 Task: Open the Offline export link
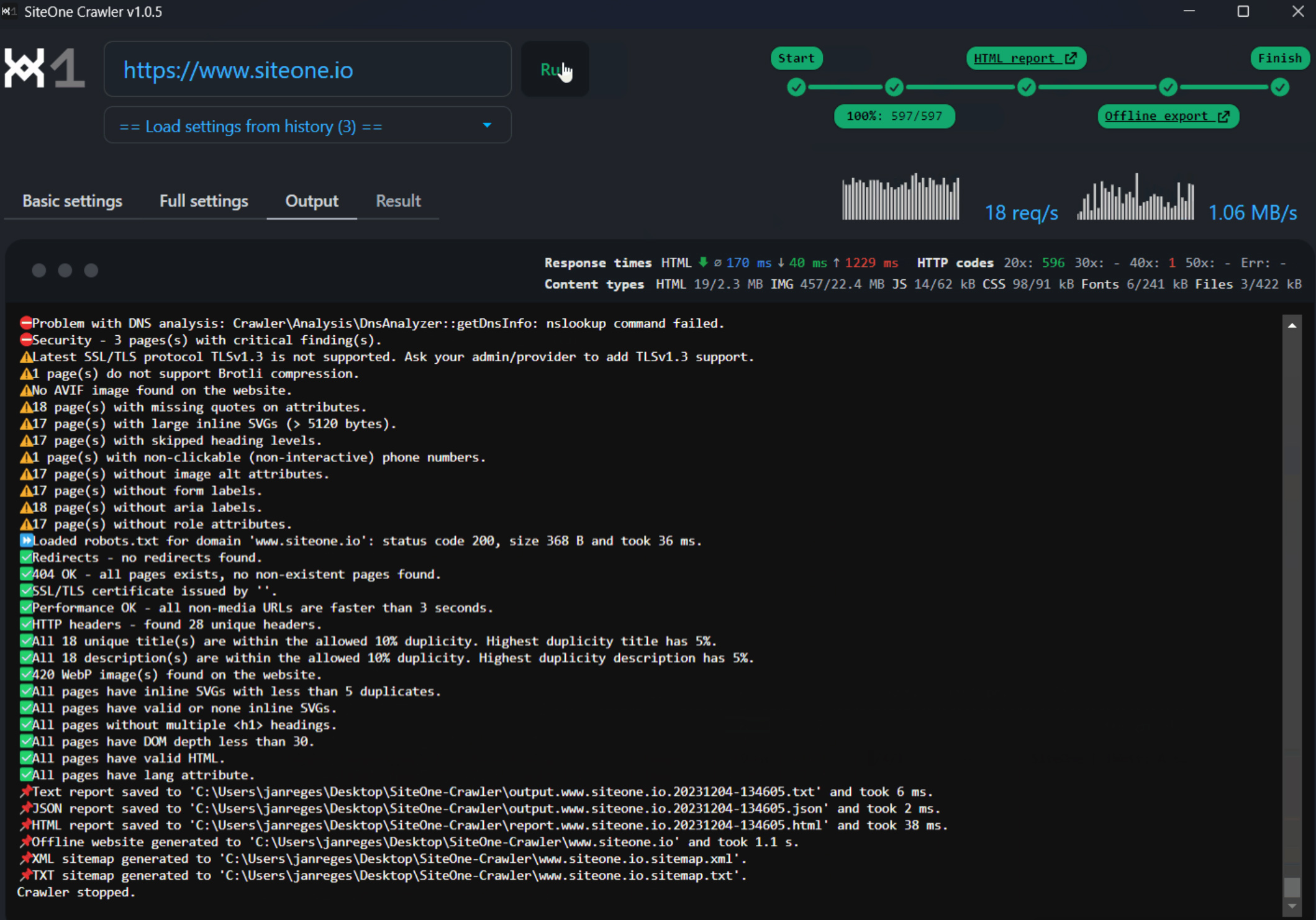pyautogui.click(x=1168, y=116)
